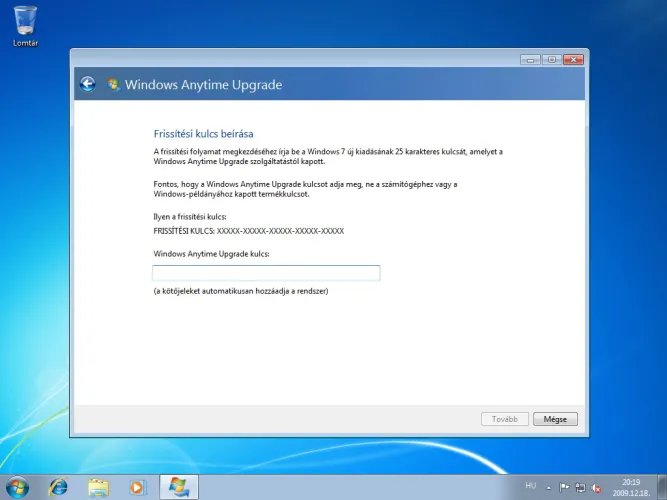Click the Windows Anytime Upgrade title logo
The width and height of the screenshot is (667, 500).
114,84
